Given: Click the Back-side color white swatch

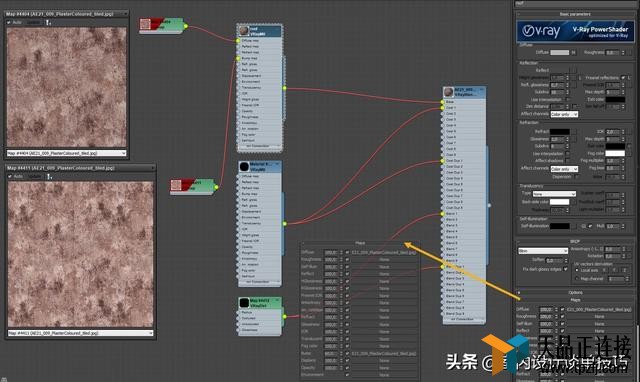Looking at the screenshot, I should [x=560, y=202].
